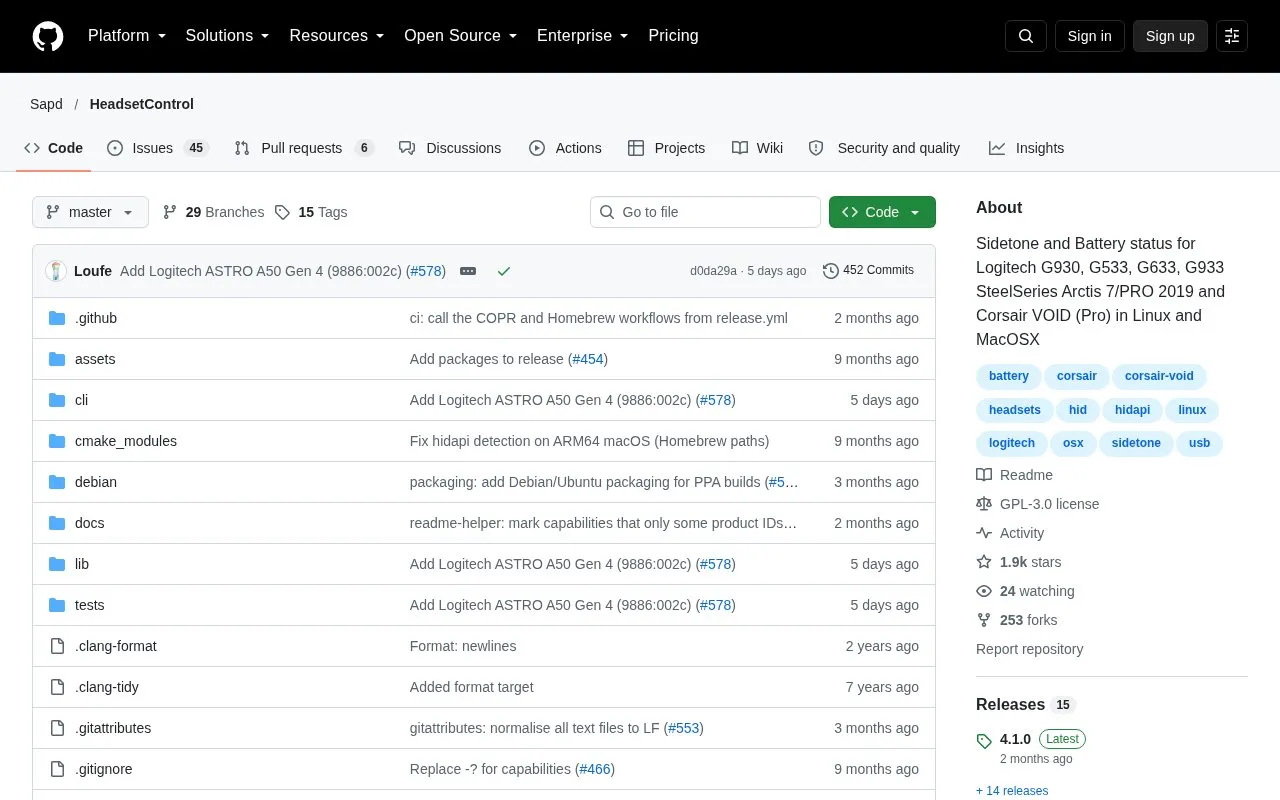Open the 29 Branches link
The height and width of the screenshot is (800, 1280).
coord(213,212)
